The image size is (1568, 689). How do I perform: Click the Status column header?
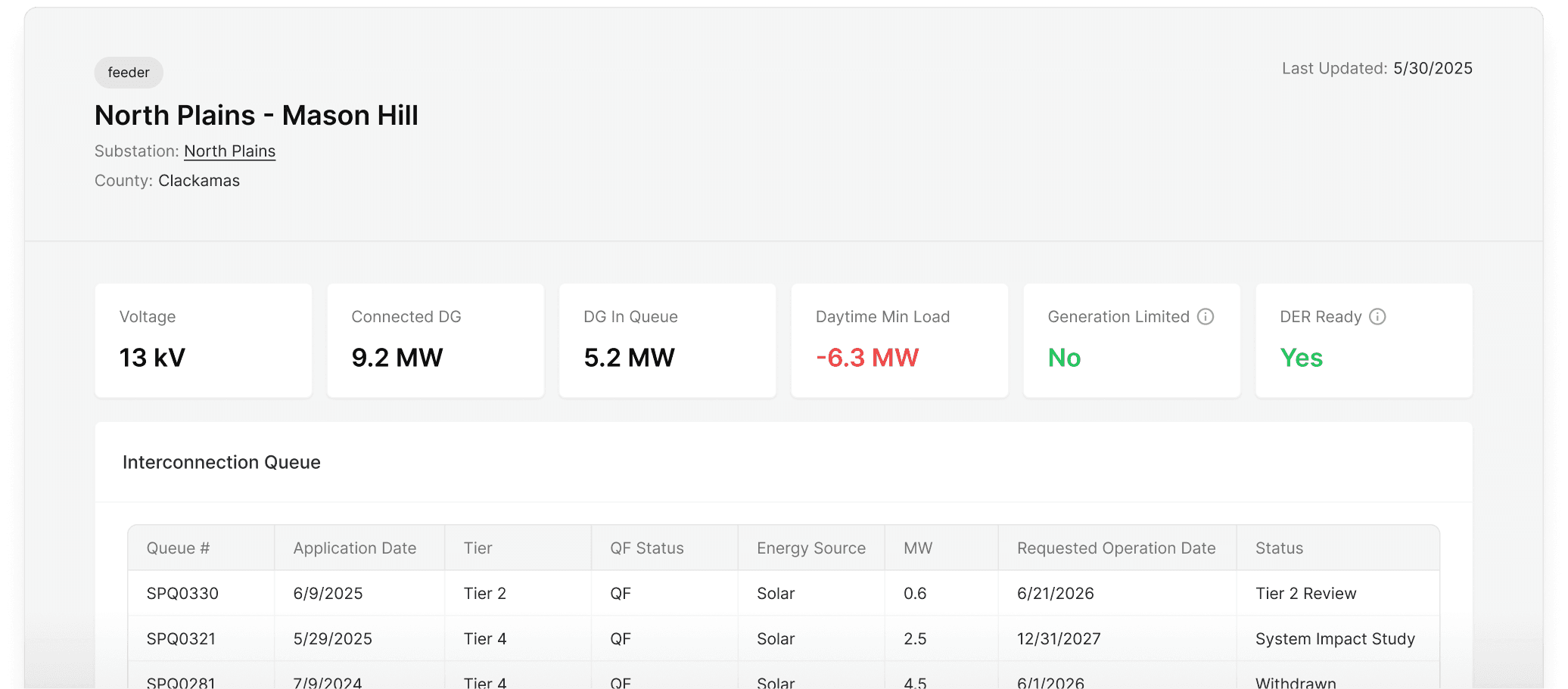coord(1279,548)
